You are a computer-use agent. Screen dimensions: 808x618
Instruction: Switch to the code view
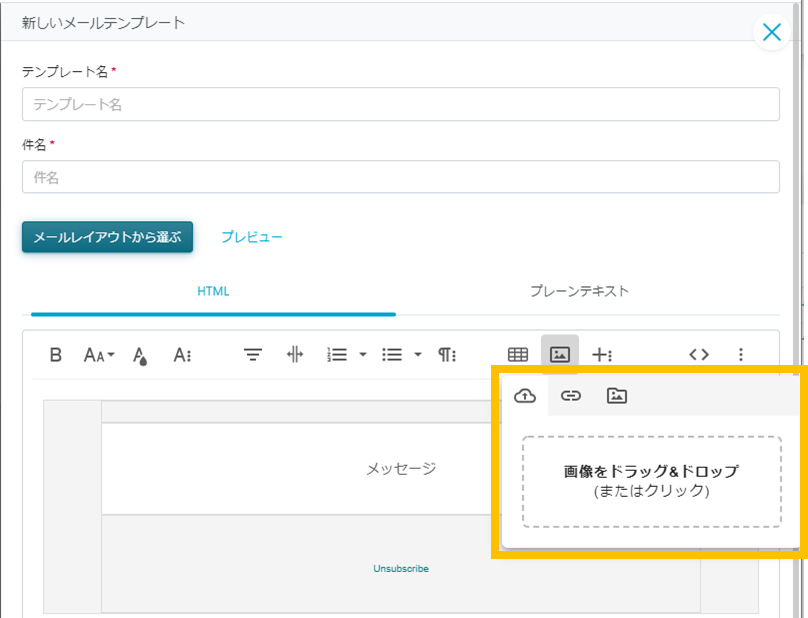pos(699,355)
